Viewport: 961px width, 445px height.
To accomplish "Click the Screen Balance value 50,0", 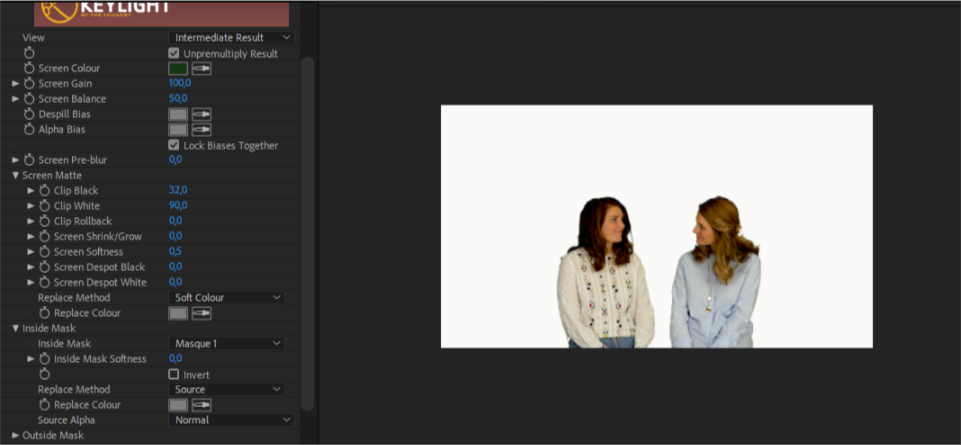I will [178, 99].
